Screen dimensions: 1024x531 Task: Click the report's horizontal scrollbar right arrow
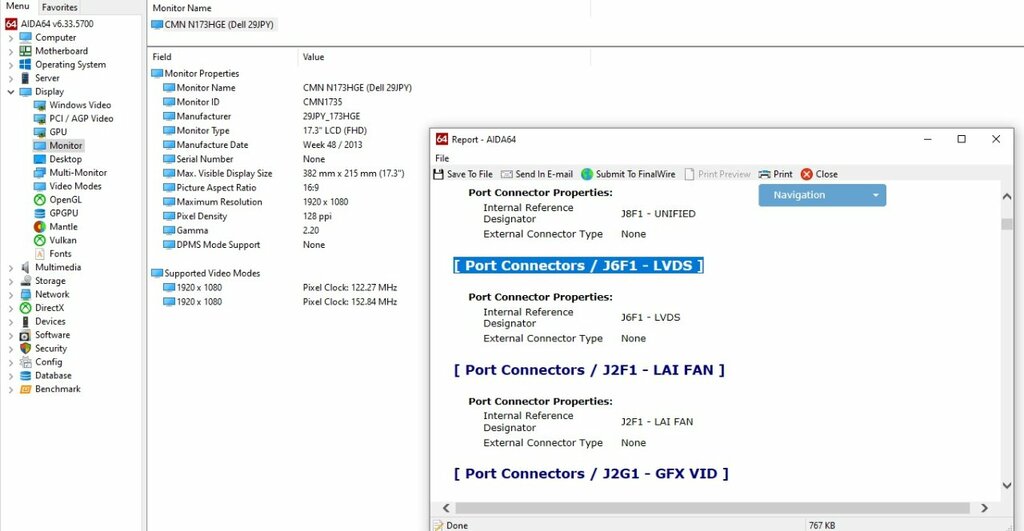pos(984,508)
